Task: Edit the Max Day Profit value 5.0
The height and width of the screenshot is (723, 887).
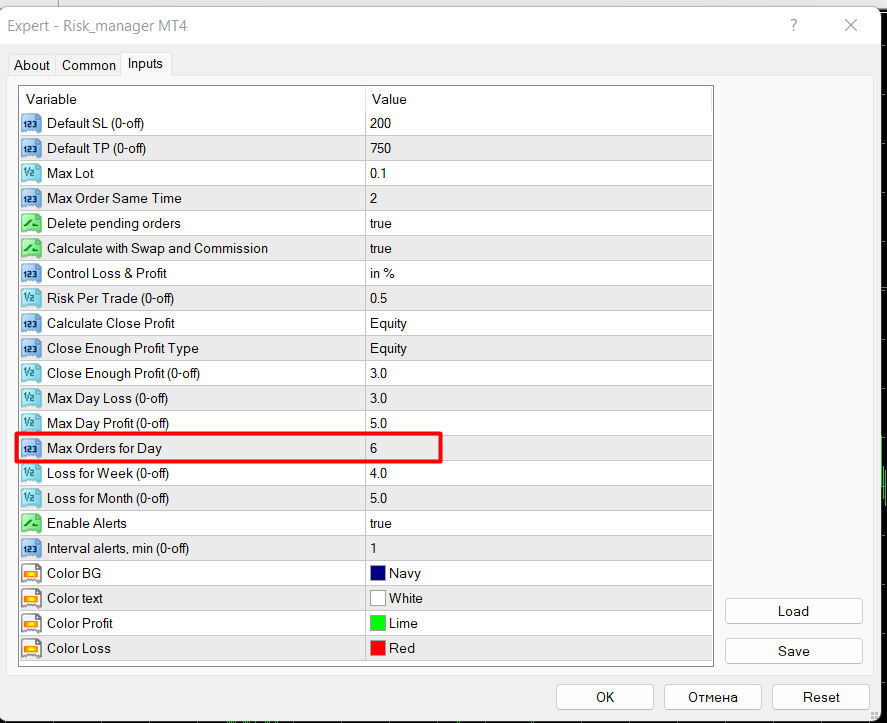Action: (539, 423)
